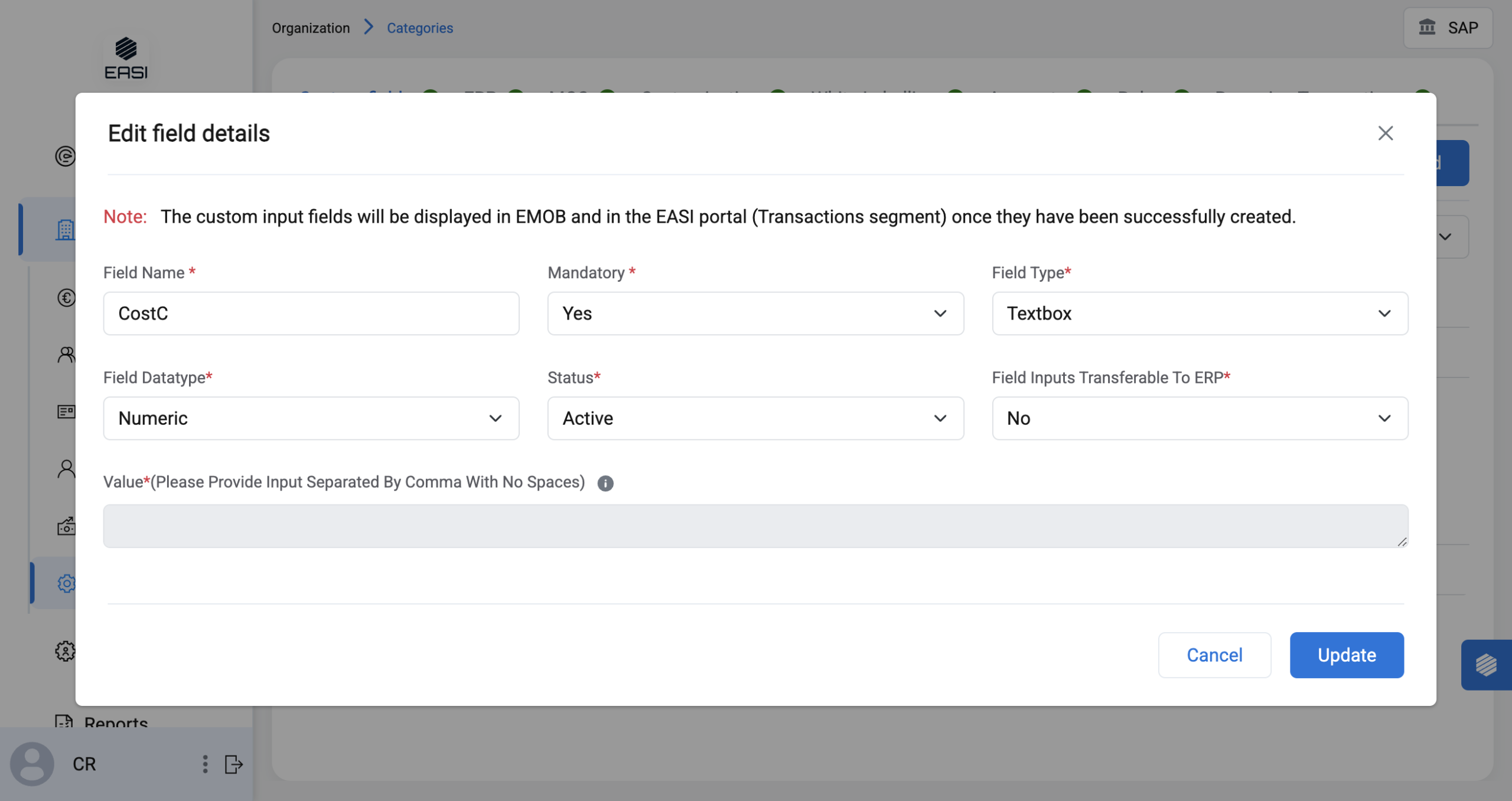Click the bottom settings gear sidebar icon
This screenshot has height=801, width=1512.
[65, 651]
